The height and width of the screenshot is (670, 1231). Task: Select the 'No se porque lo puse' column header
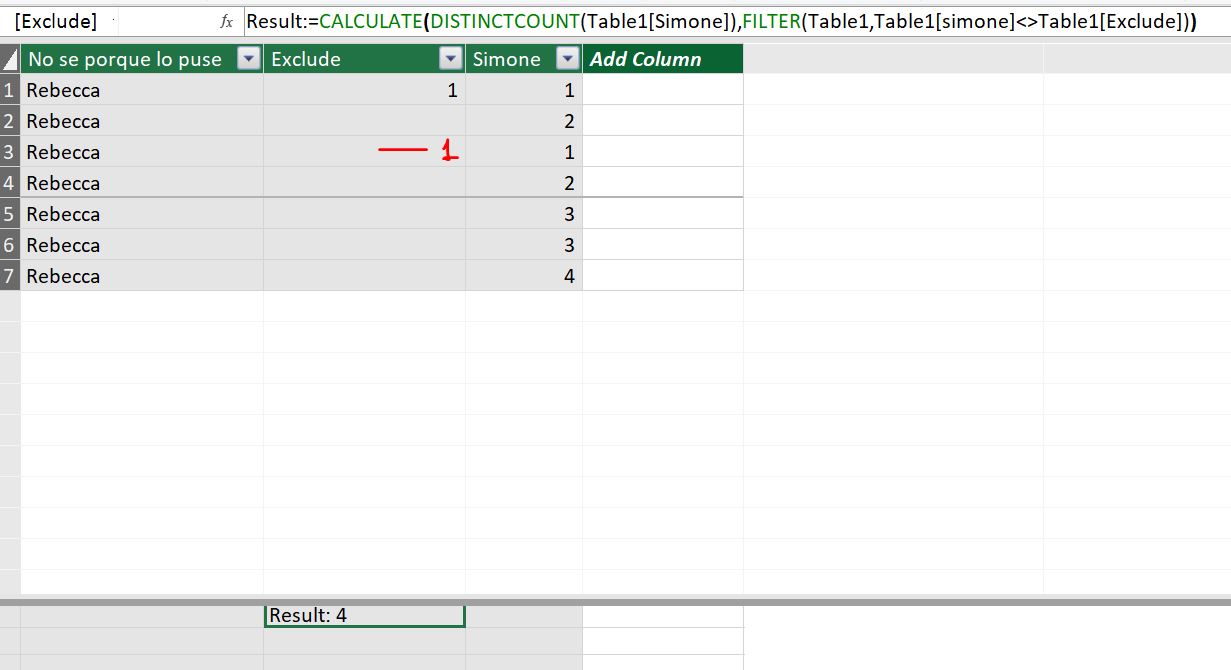[x=142, y=59]
